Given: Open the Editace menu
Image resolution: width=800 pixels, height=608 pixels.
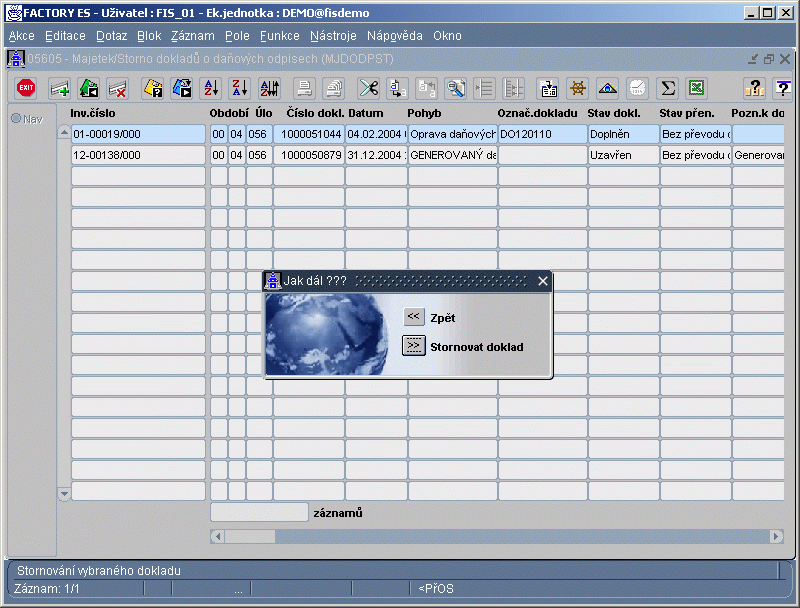Looking at the screenshot, I should pyautogui.click(x=65, y=36).
